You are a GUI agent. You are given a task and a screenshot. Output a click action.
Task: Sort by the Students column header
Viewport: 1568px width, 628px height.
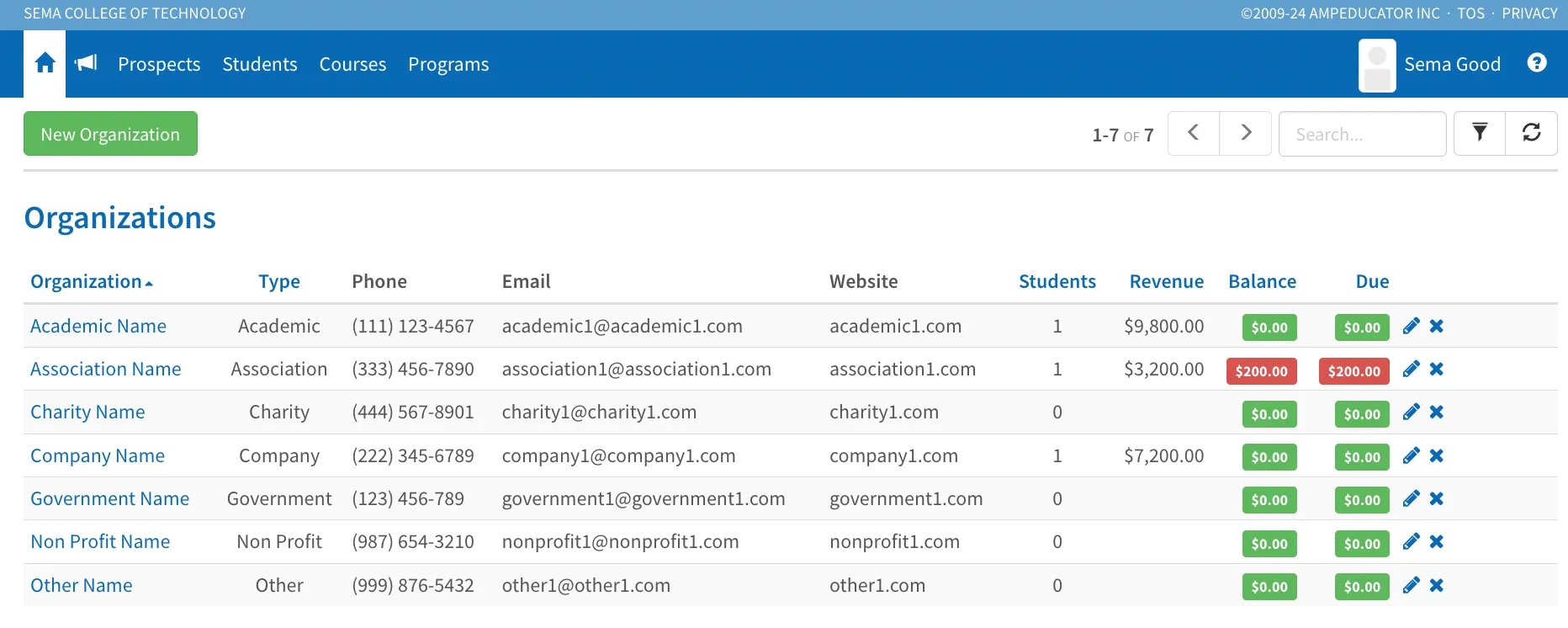pyautogui.click(x=1057, y=281)
